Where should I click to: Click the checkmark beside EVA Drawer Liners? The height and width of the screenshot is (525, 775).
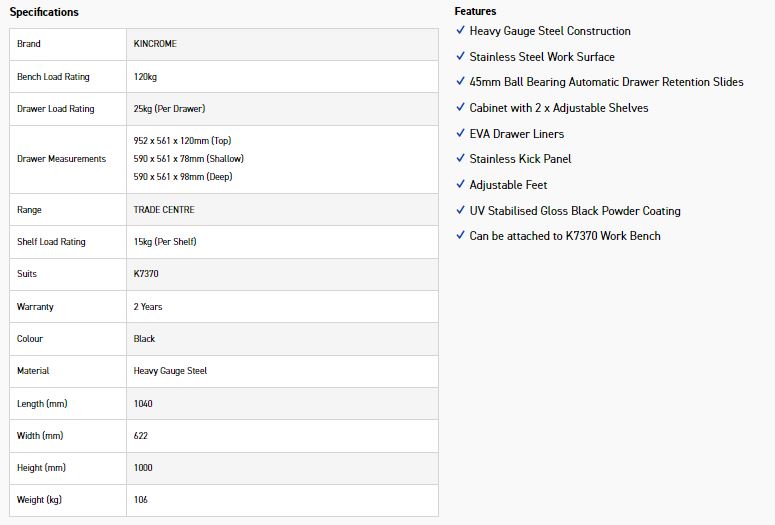pos(460,133)
